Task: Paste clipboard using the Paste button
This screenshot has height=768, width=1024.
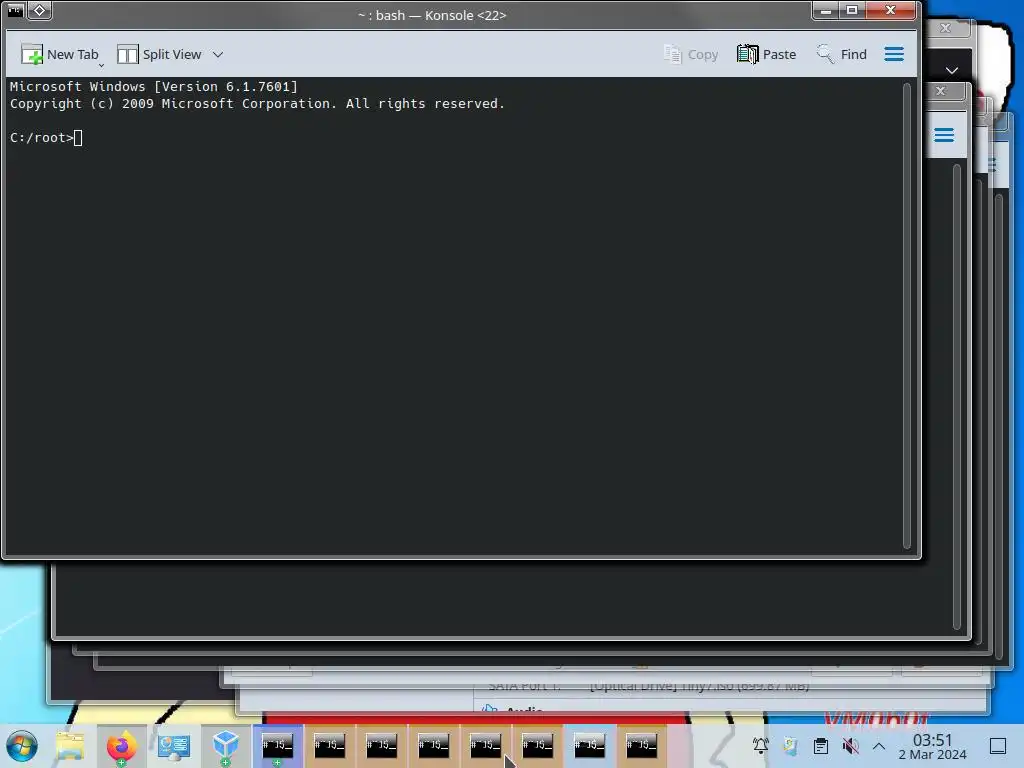Action: pos(766,54)
